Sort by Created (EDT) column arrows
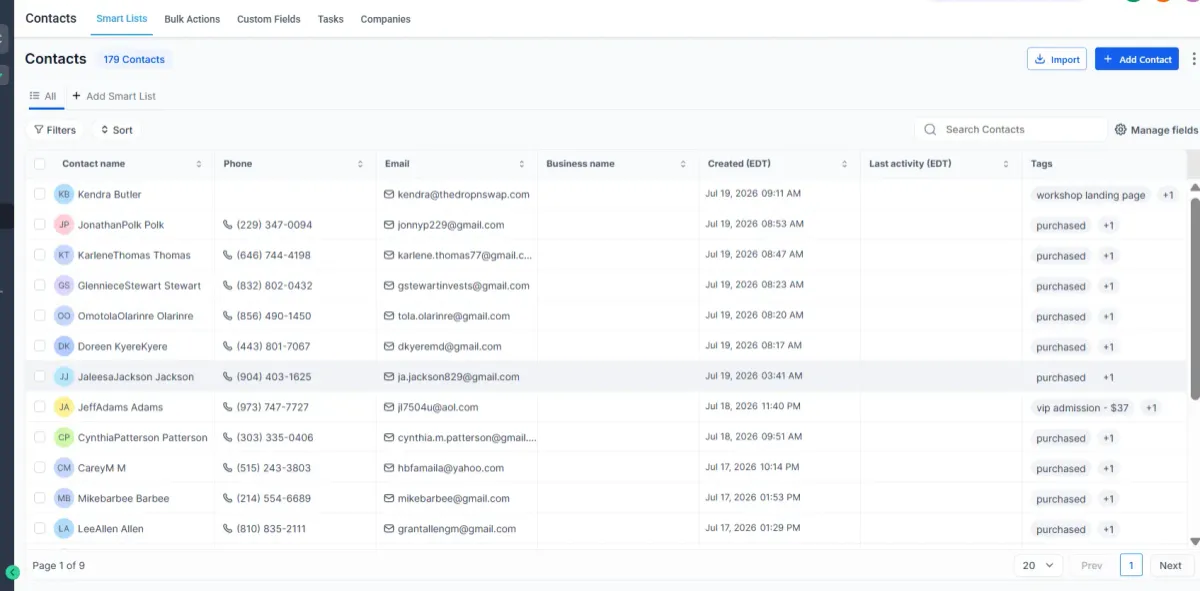The width and height of the screenshot is (1200, 591). click(x=845, y=164)
